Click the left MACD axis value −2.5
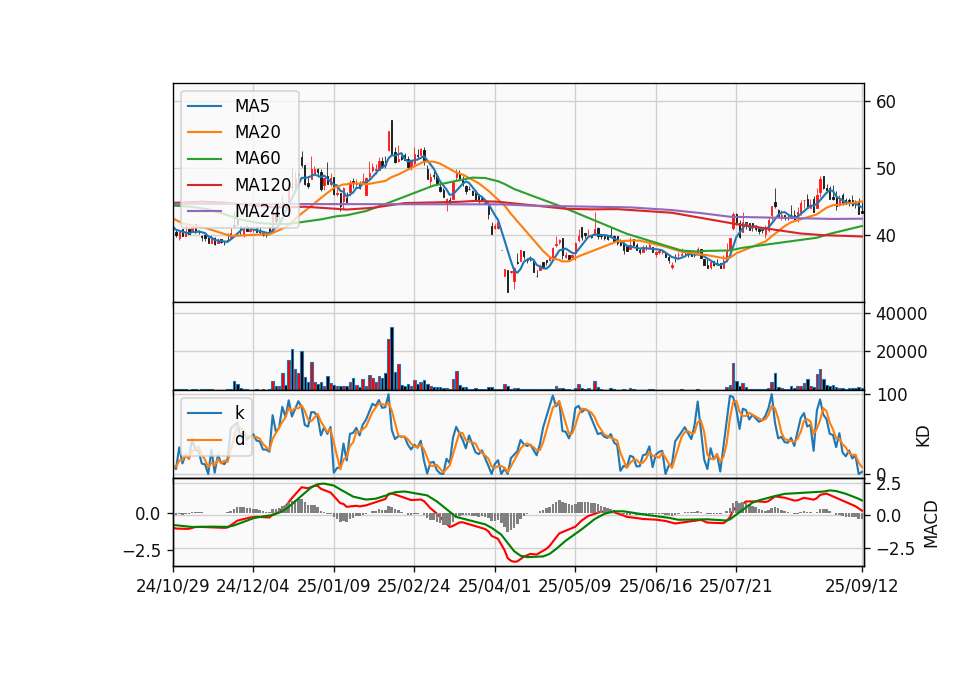This screenshot has width=960, height=690. 142,551
